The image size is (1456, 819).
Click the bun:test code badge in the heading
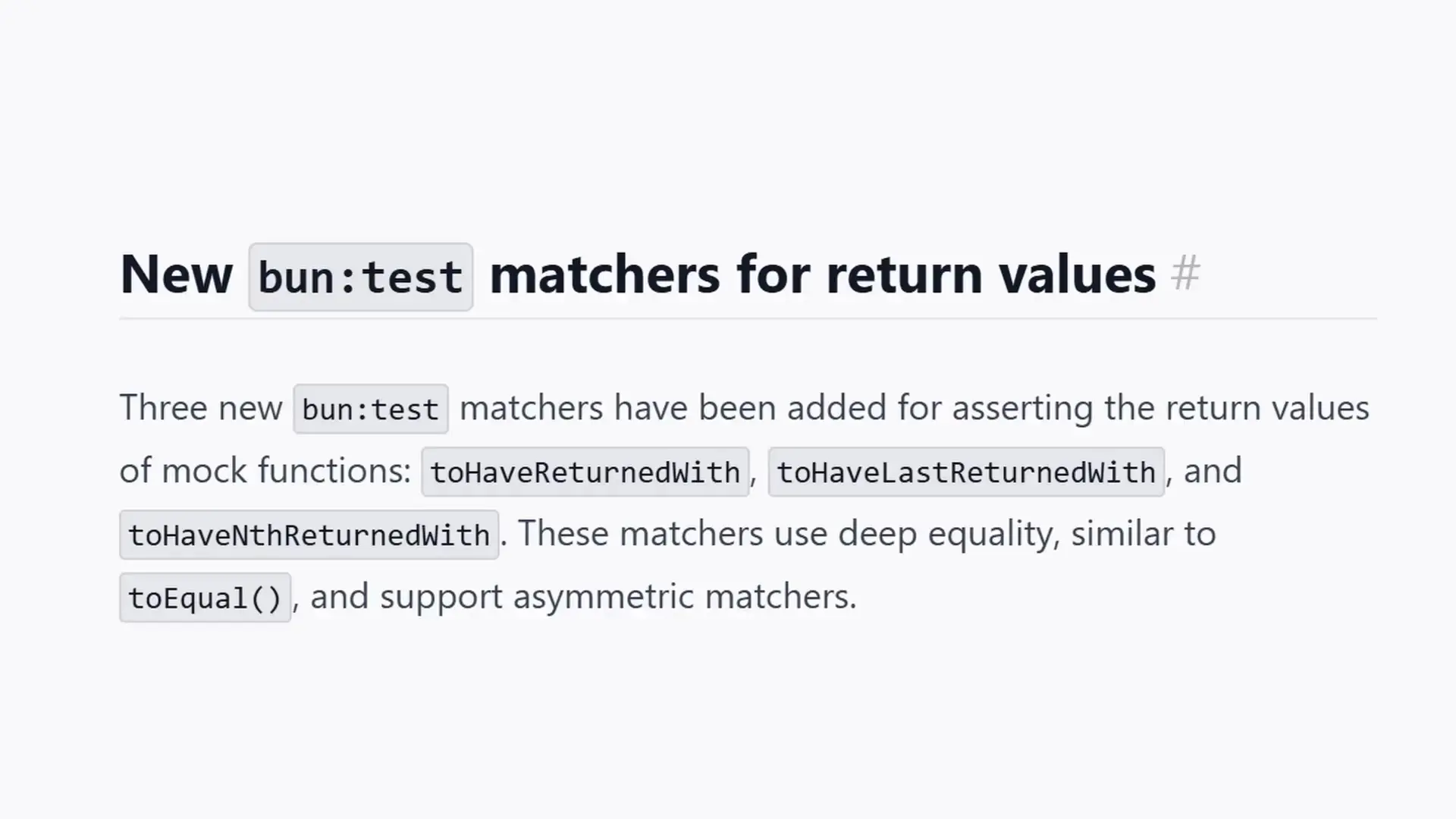pos(360,277)
